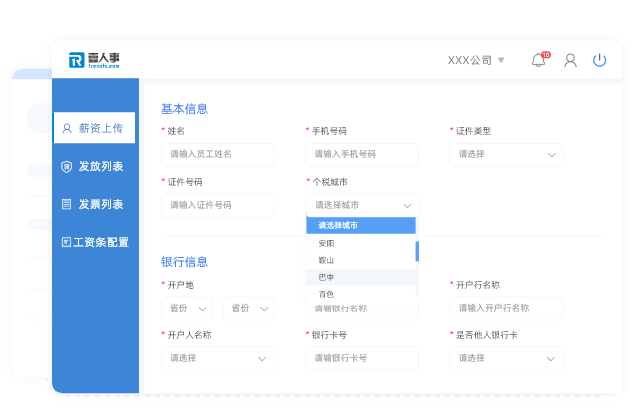Screen dimensions: 634x415
Task: Click the list icon beside 发票列表
Action: pos(66,204)
